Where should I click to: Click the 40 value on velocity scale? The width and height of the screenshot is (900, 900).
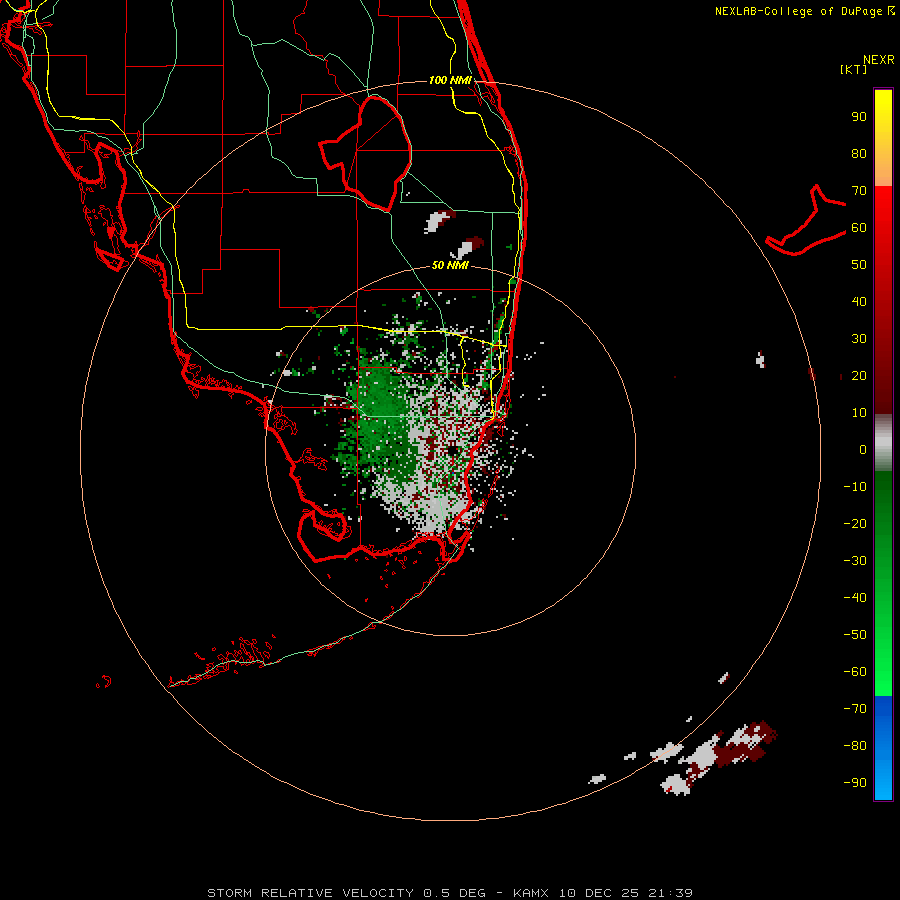[x=859, y=301]
